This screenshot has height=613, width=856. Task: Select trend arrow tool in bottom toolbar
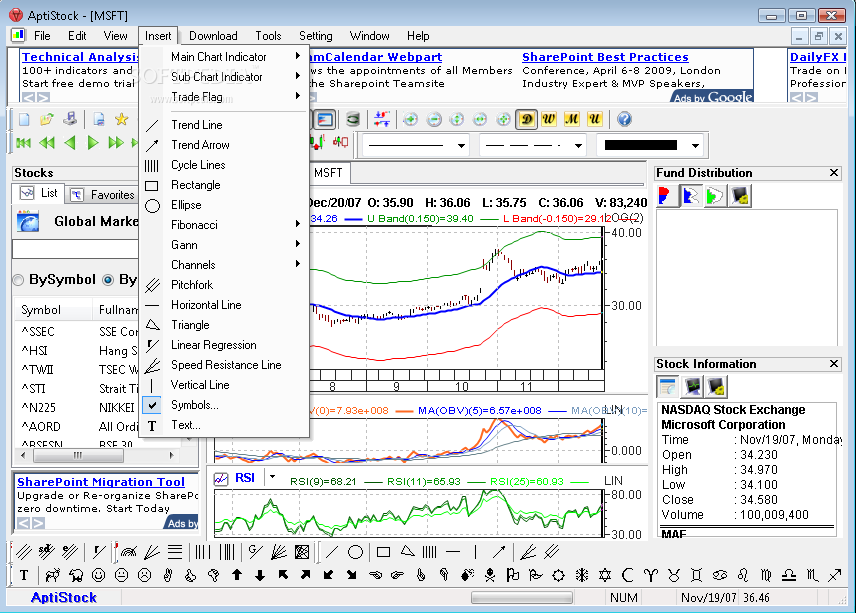[498, 552]
